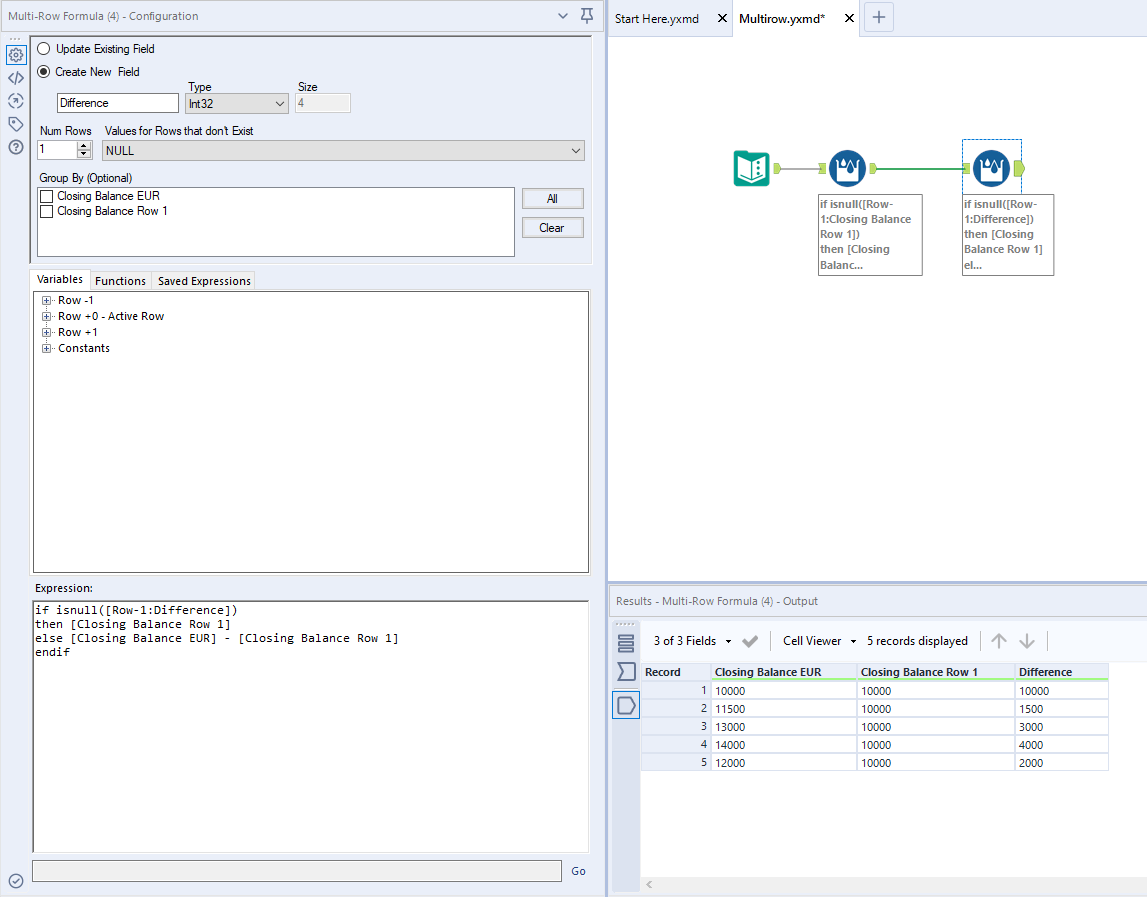Open the annotation tag icon in sidebar
Screen dimensions: 1147x897
pos(15,123)
